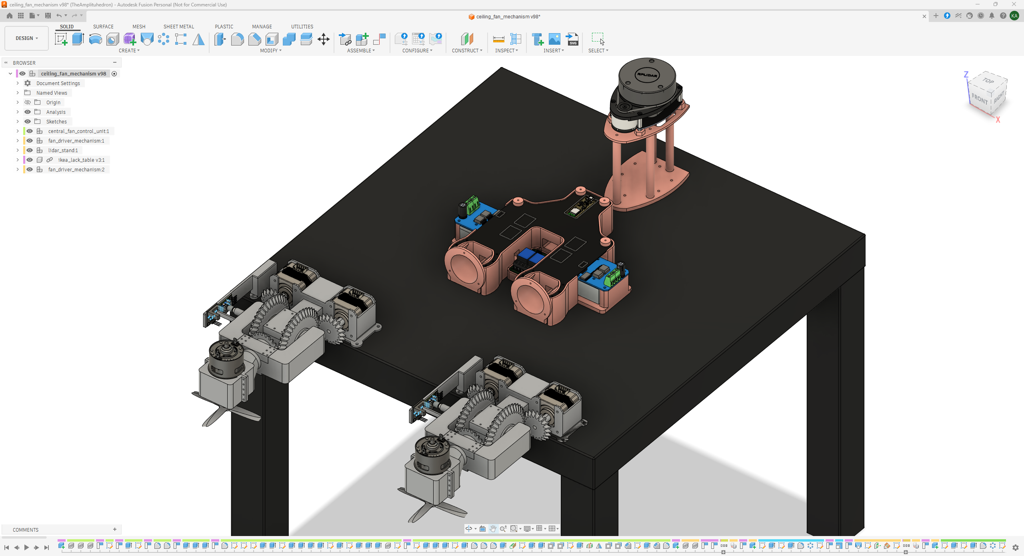Screen dimensions: 1024x556
Task: Click the Home data panel icon
Action: [x=9, y=16]
